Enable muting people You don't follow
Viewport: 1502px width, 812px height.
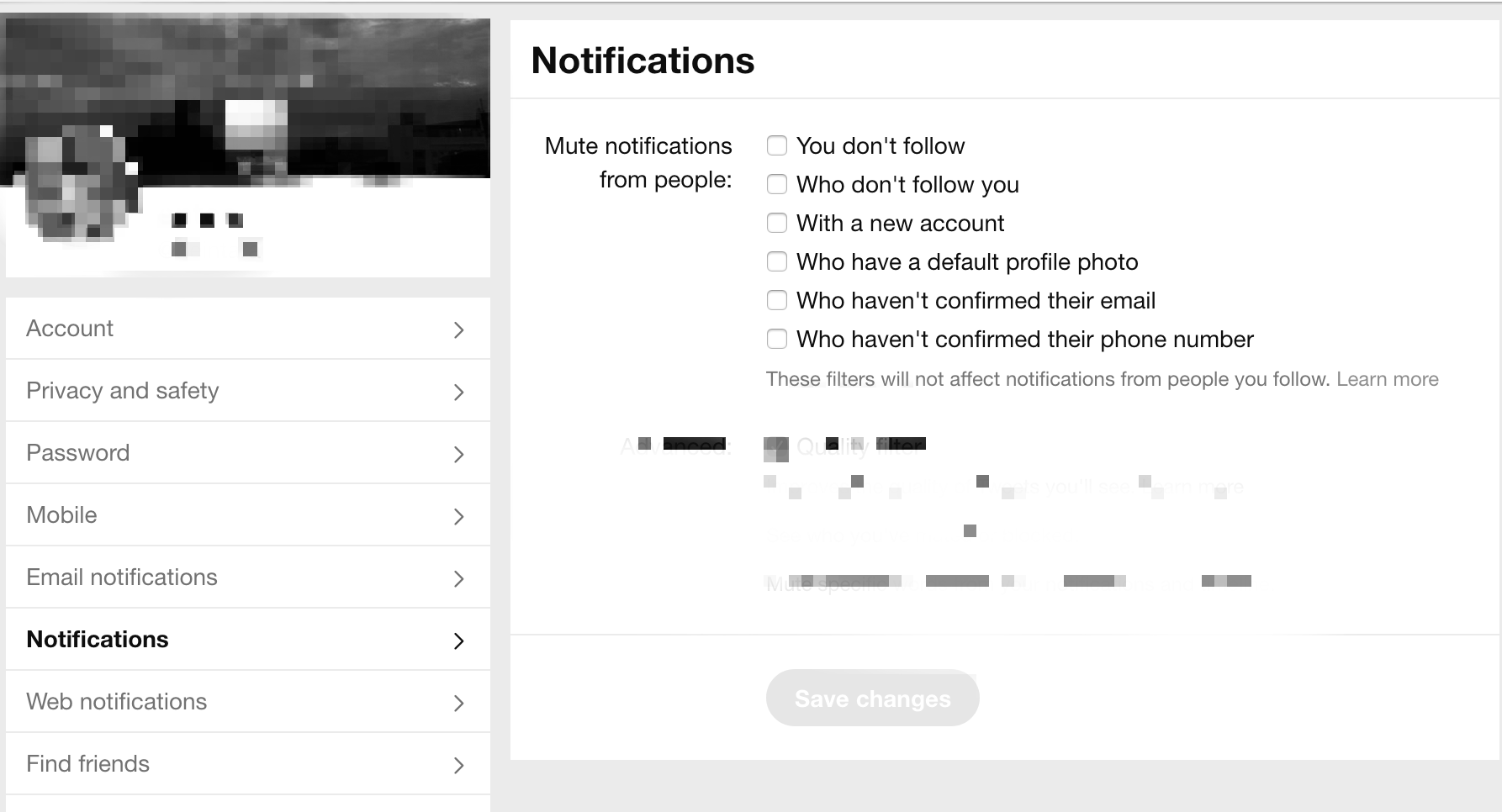pyautogui.click(x=777, y=145)
